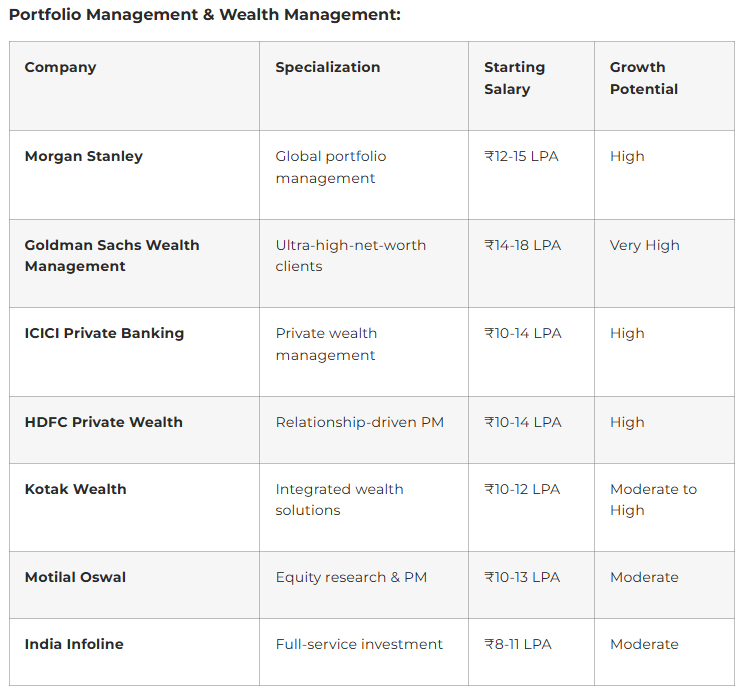The height and width of the screenshot is (695, 752).
Task: Click the Portfolio Management & Wealth Management heading
Action: 204,15
